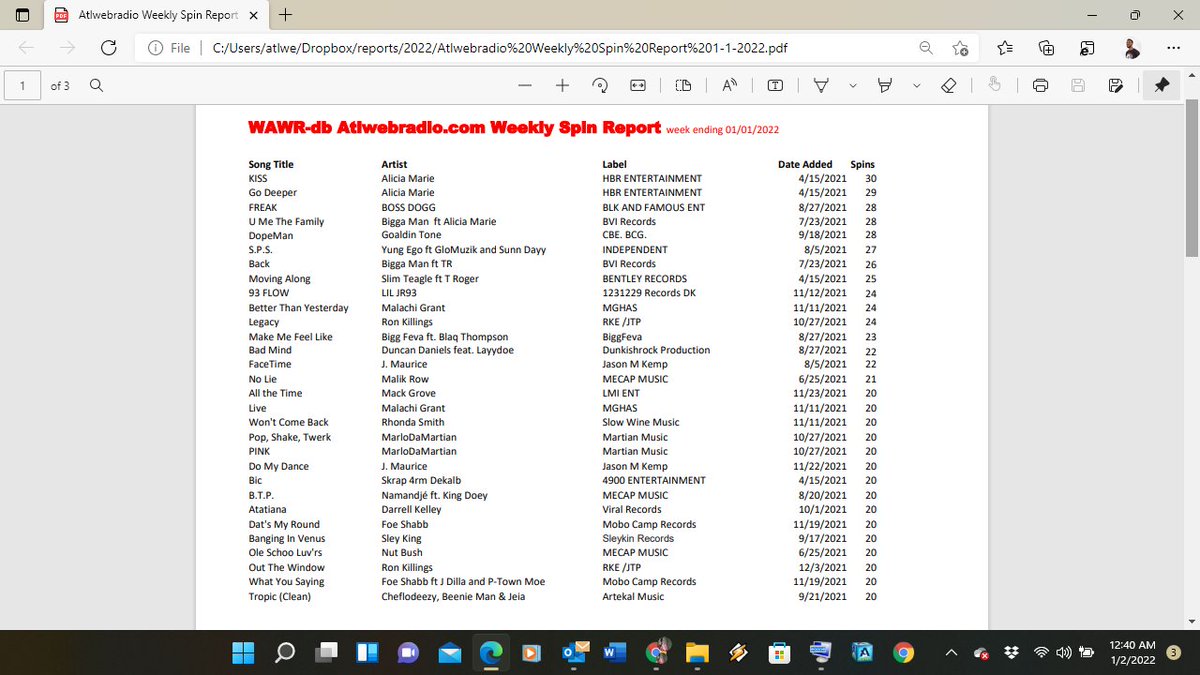The height and width of the screenshot is (675, 1200).
Task: Open the Windows Start menu
Action: tap(243, 653)
